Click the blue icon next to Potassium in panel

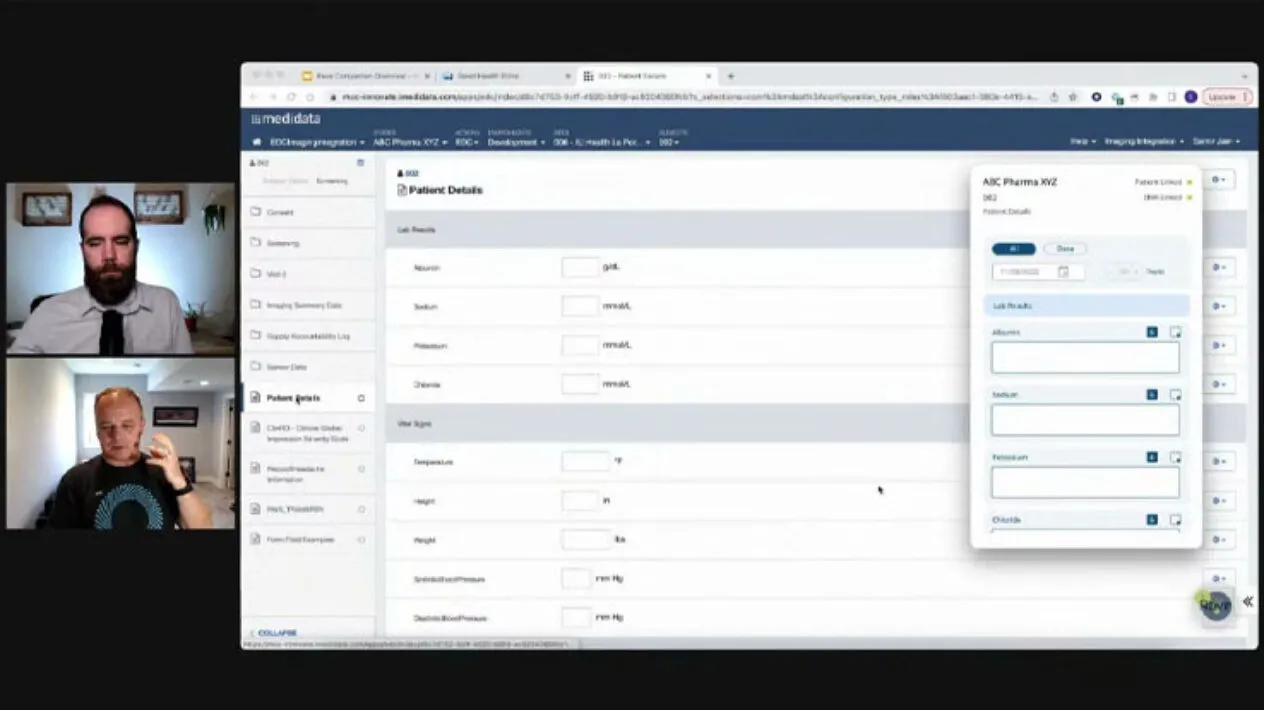coord(1152,457)
